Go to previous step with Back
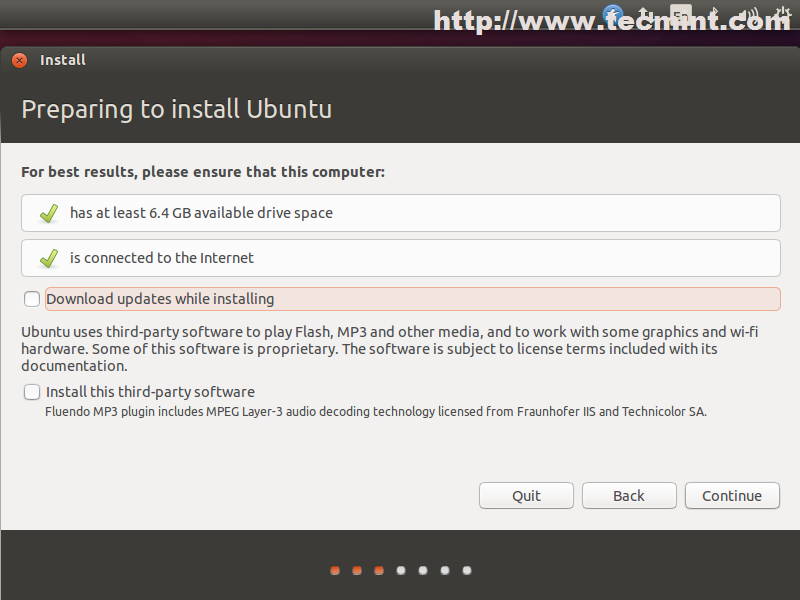 pyautogui.click(x=629, y=496)
